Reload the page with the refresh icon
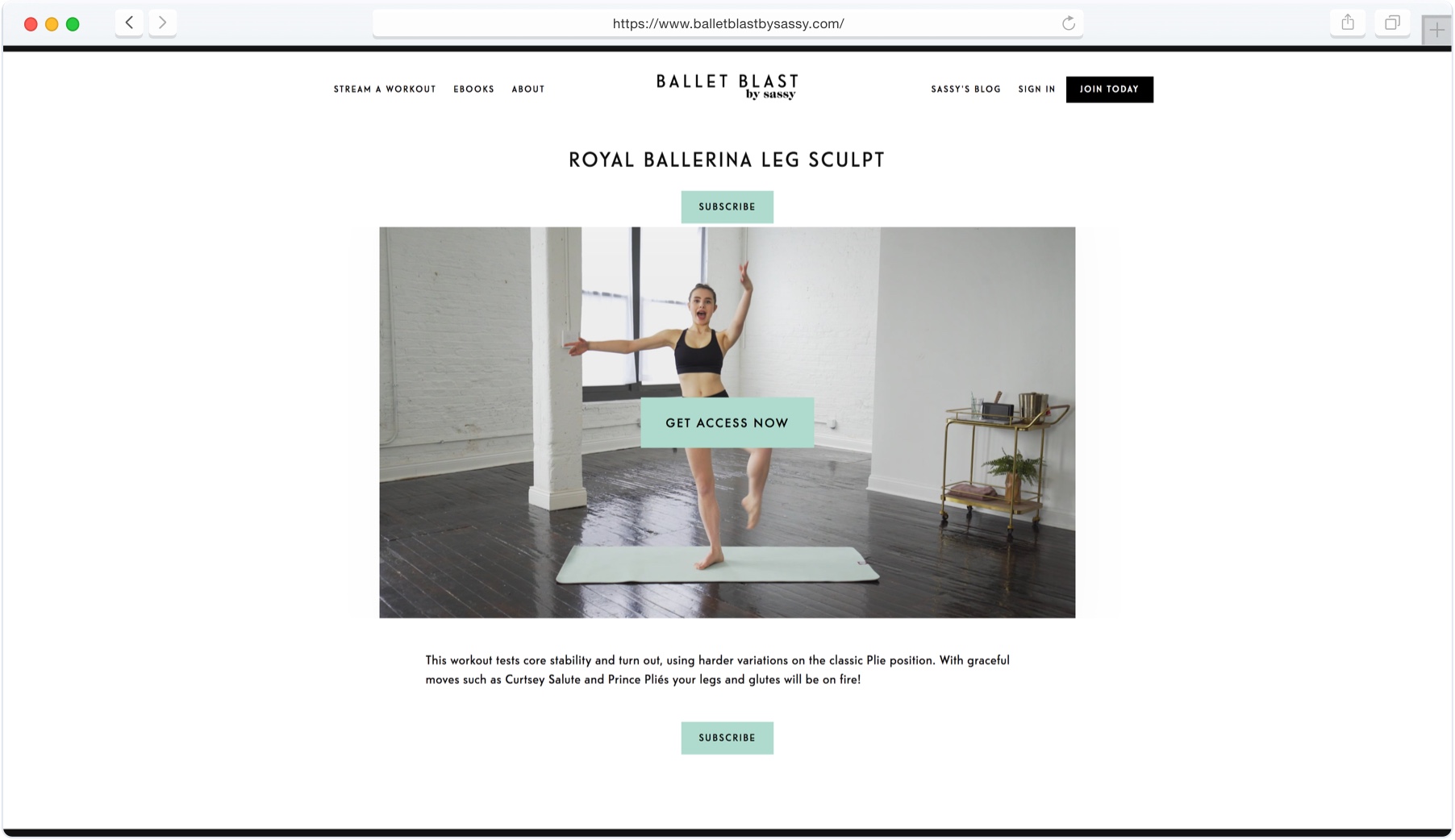The image size is (1455, 840). coord(1069,23)
